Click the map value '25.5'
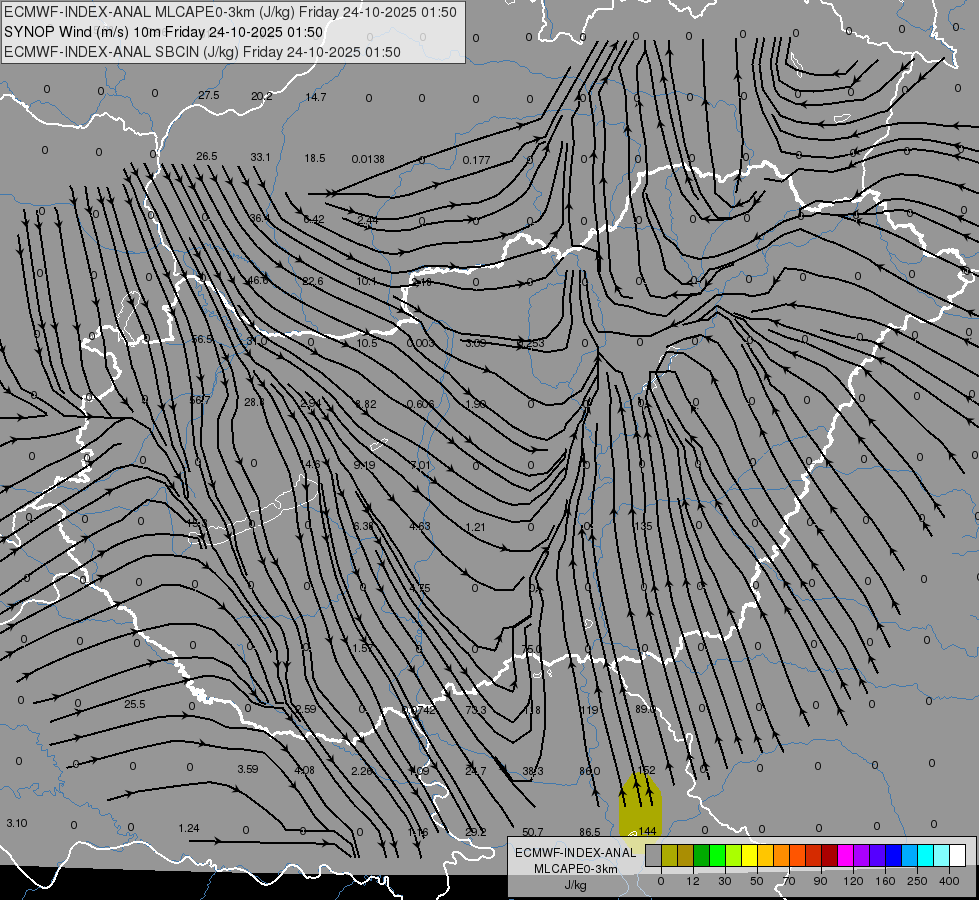979x900 pixels. click(x=134, y=704)
